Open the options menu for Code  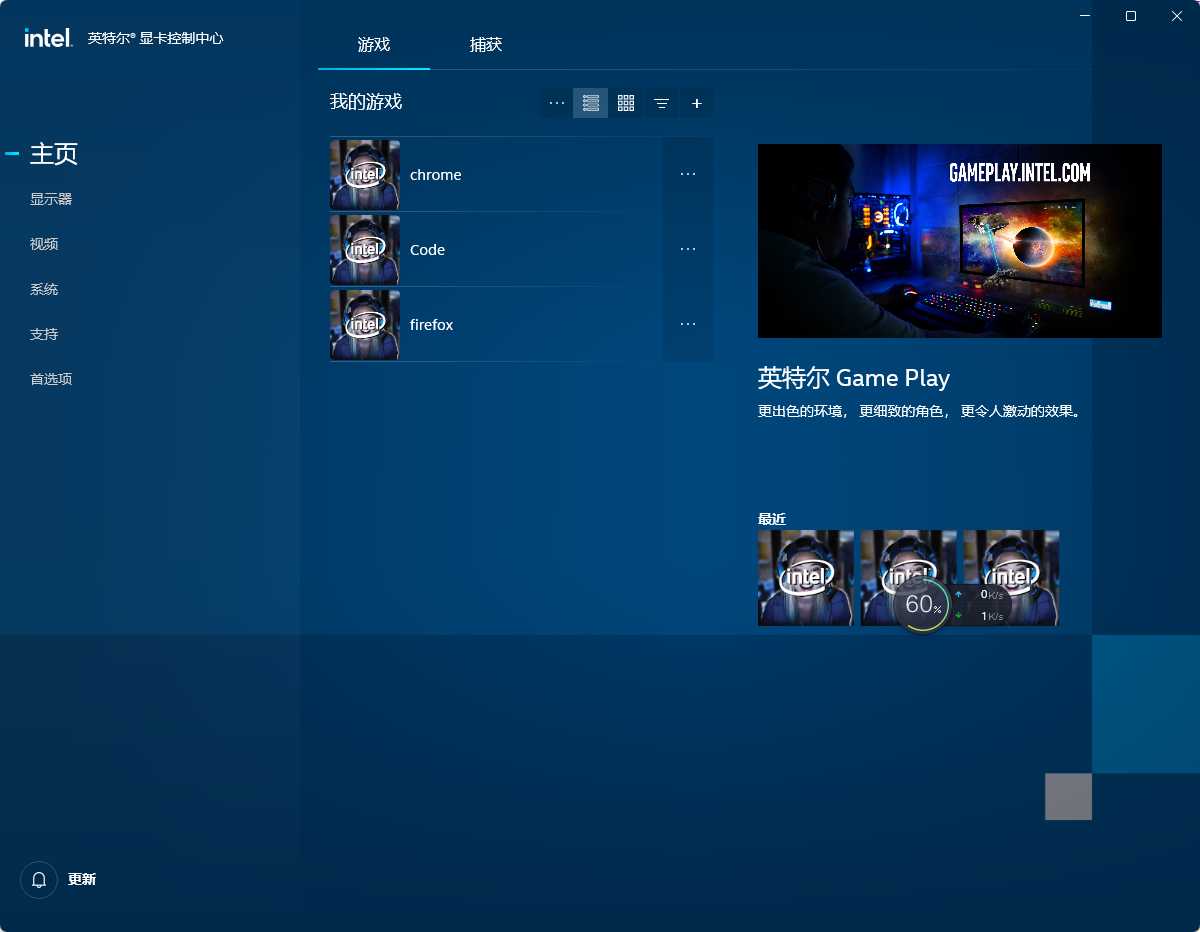[688, 249]
